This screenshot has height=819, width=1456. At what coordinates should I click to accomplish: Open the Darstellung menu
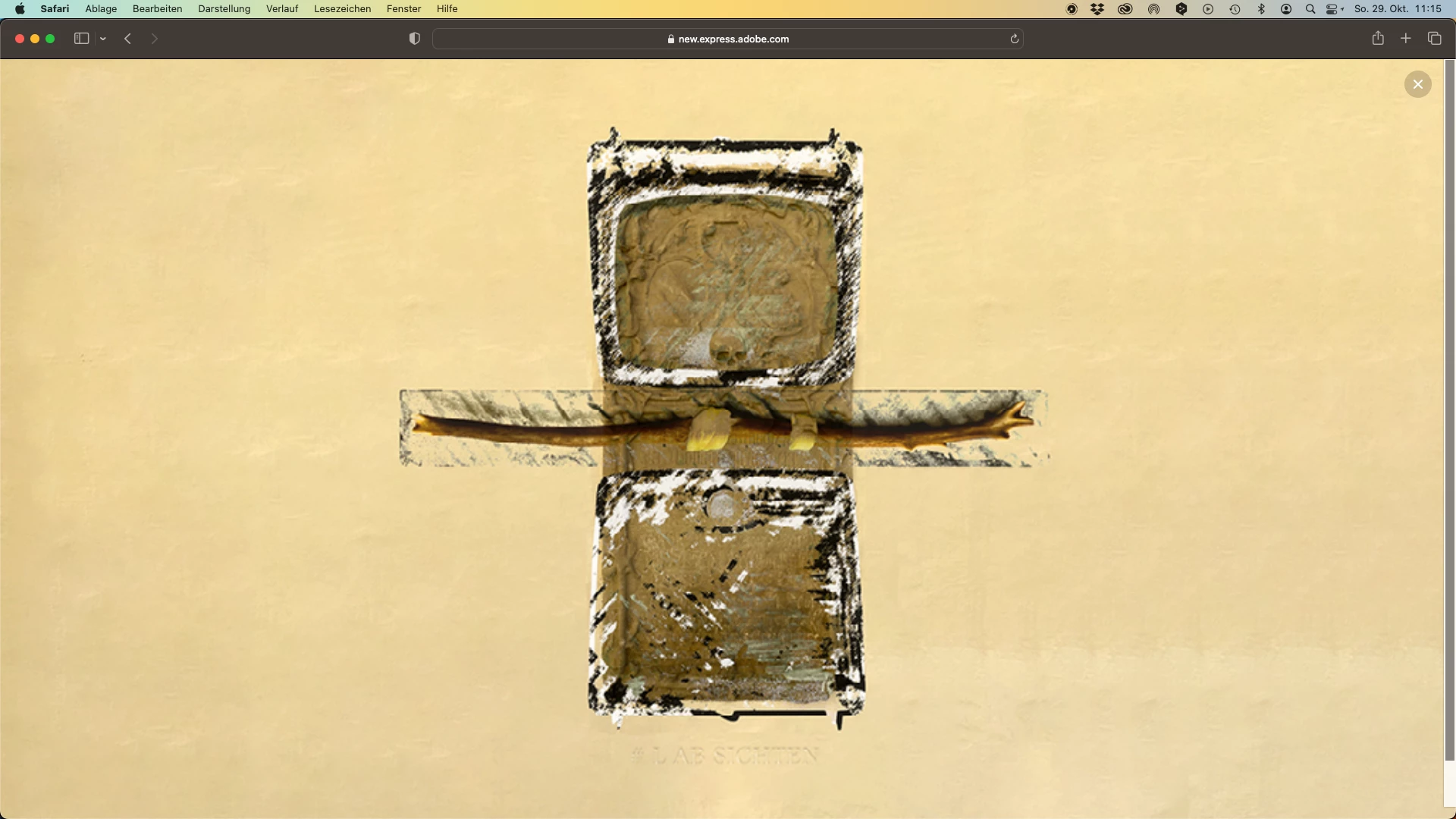(224, 9)
